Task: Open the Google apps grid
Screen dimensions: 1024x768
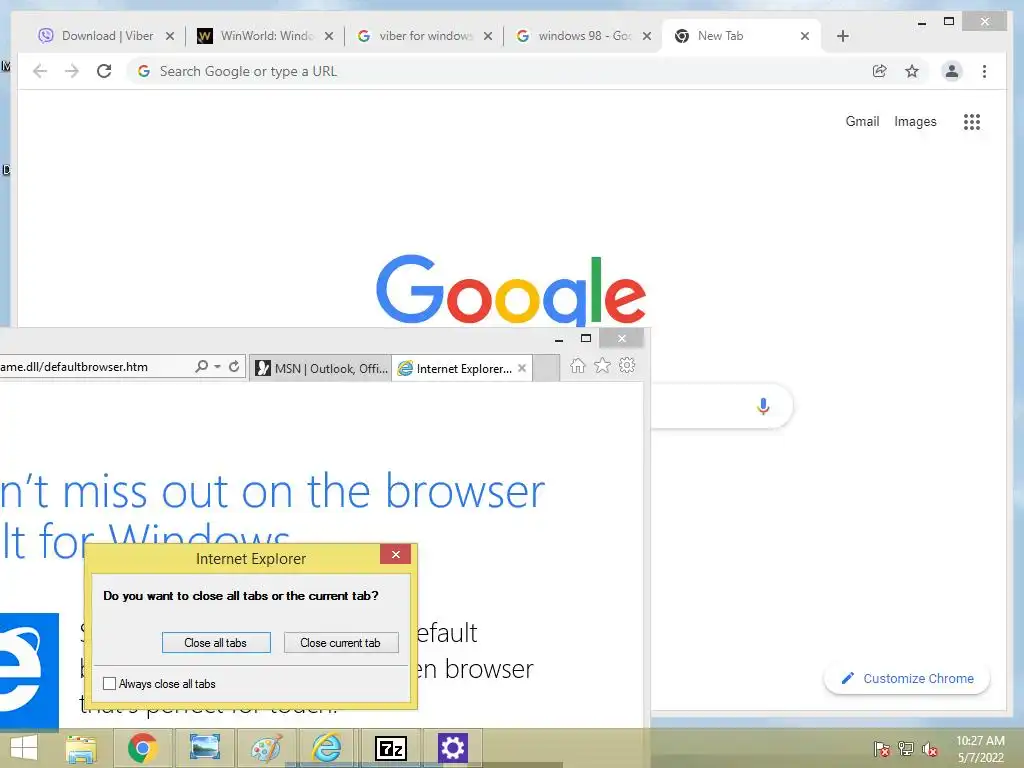Action: coord(972,121)
